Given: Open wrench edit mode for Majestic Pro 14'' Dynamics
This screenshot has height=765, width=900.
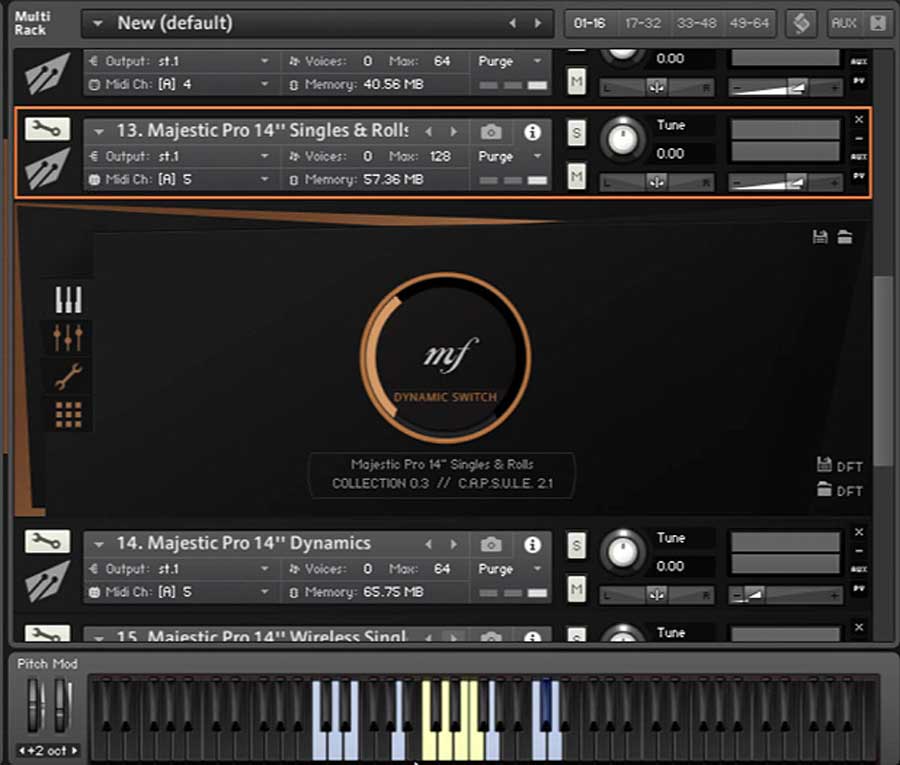Looking at the screenshot, I should click(48, 541).
